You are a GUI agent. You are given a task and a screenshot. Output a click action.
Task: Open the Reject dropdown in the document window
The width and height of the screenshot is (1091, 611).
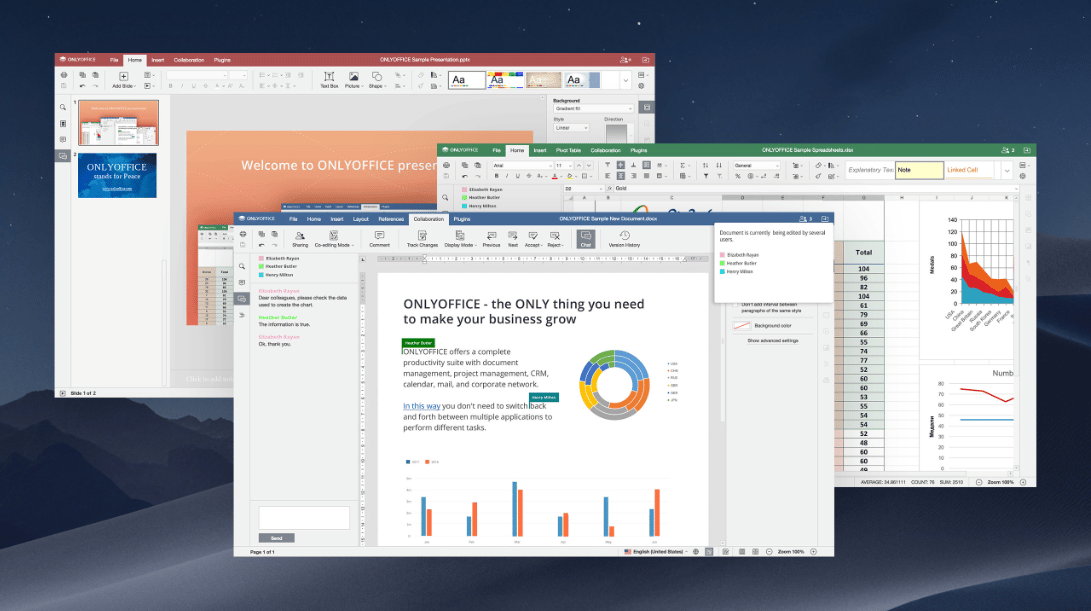[555, 239]
